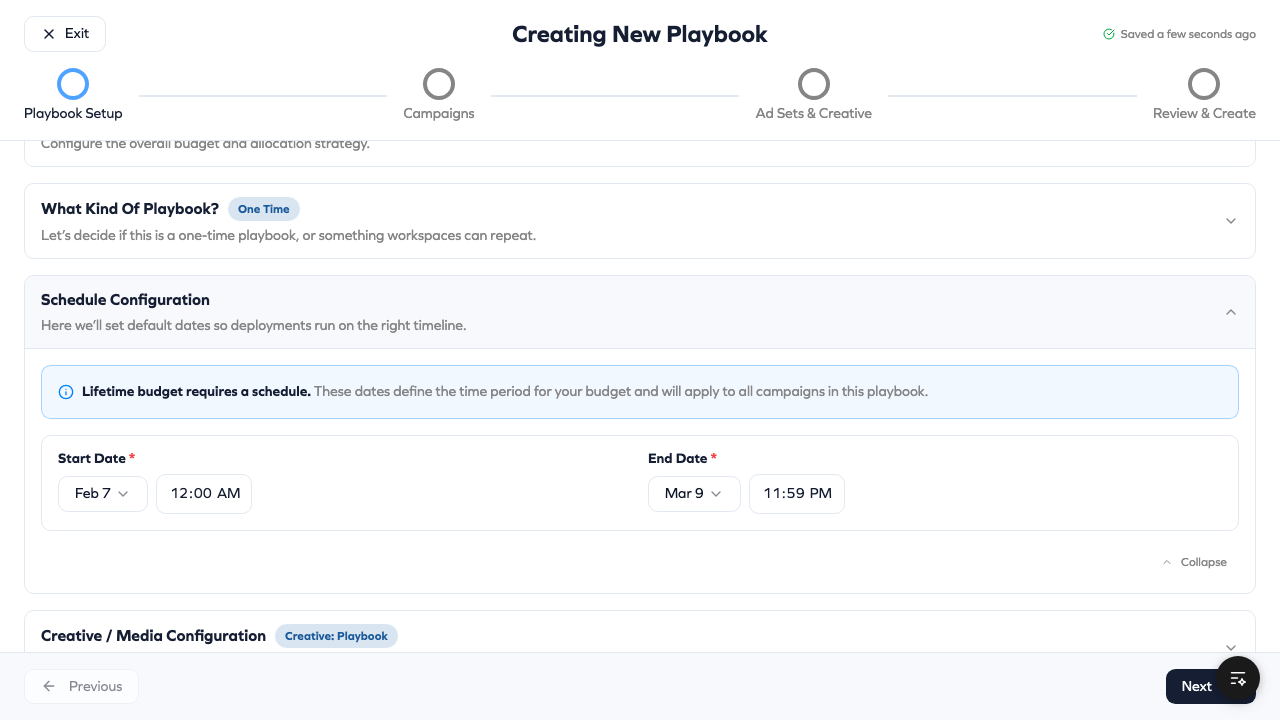Click the What Kind Of Playbook? heading
Screen dimensions: 1280x720
point(130,209)
